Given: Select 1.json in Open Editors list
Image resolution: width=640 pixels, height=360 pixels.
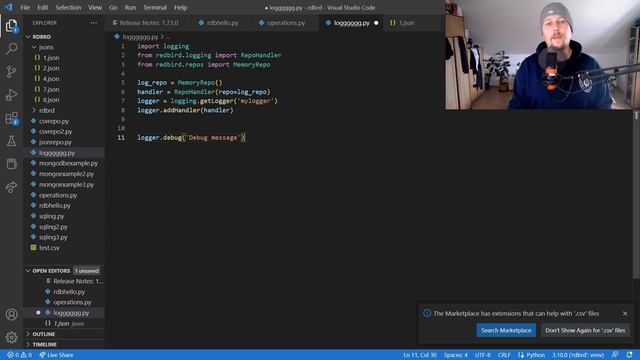Looking at the screenshot, I should click(x=65, y=324).
